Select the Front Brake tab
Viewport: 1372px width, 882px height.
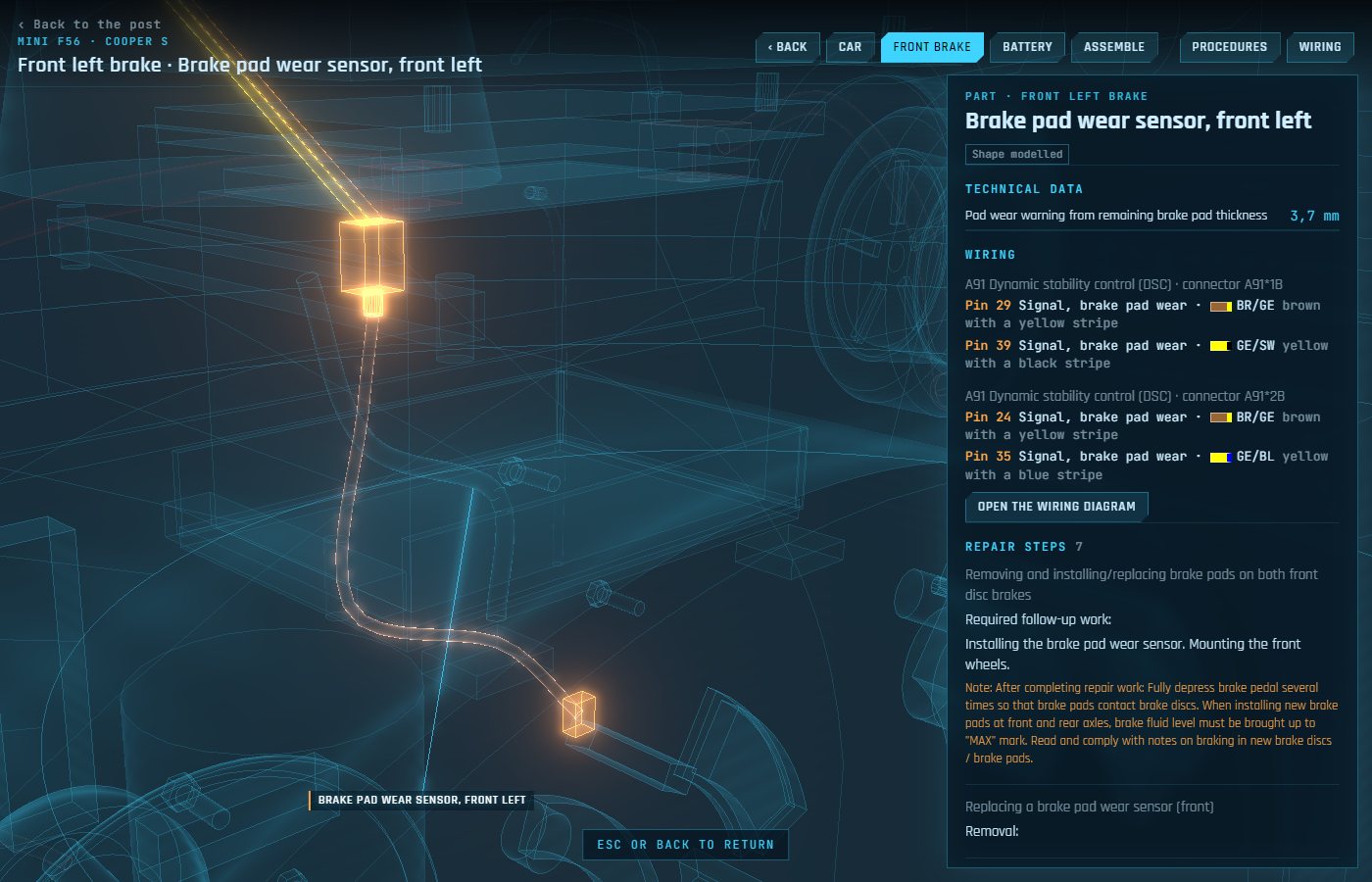(x=932, y=47)
